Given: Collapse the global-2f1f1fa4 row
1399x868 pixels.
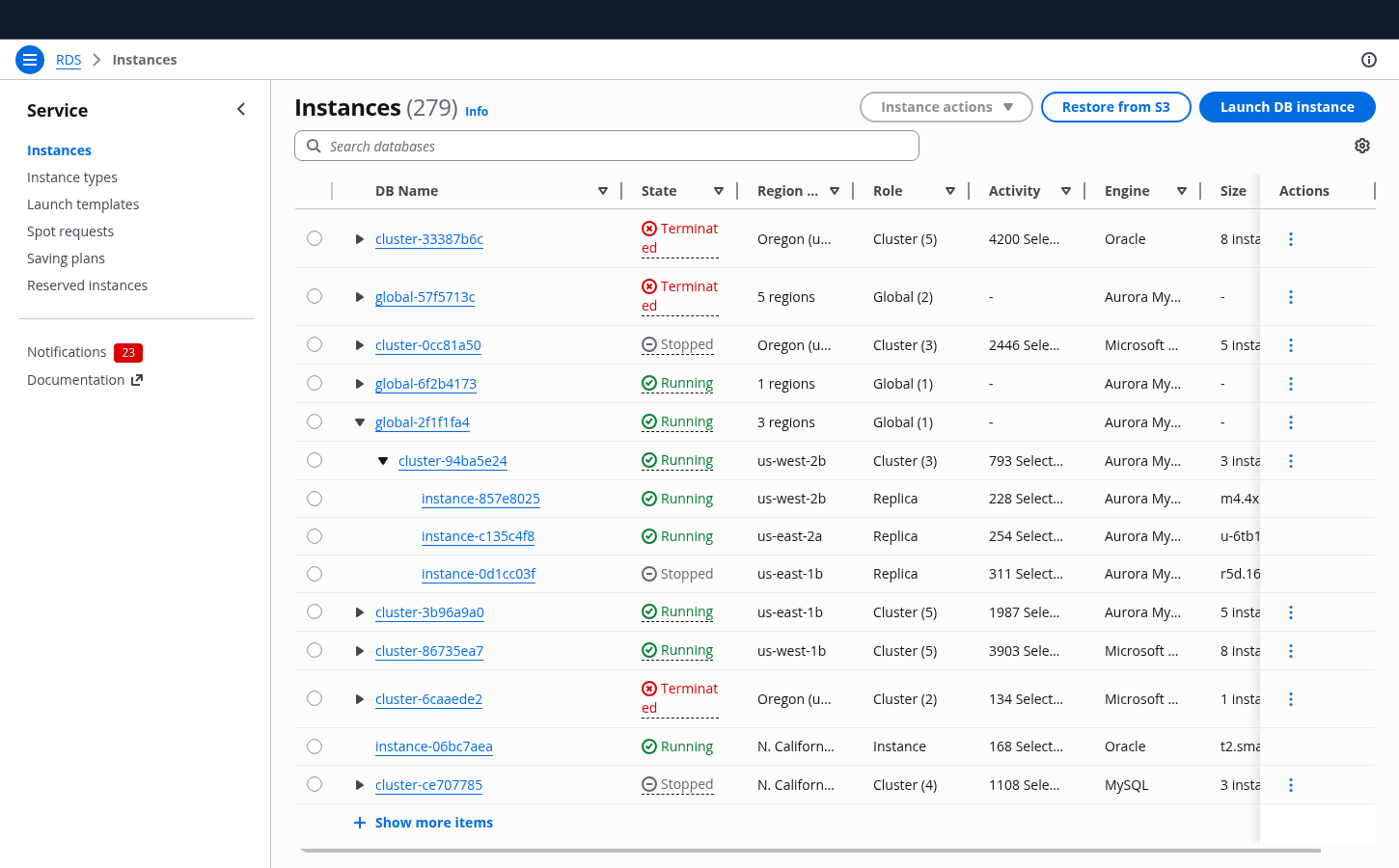Looking at the screenshot, I should coord(359,422).
